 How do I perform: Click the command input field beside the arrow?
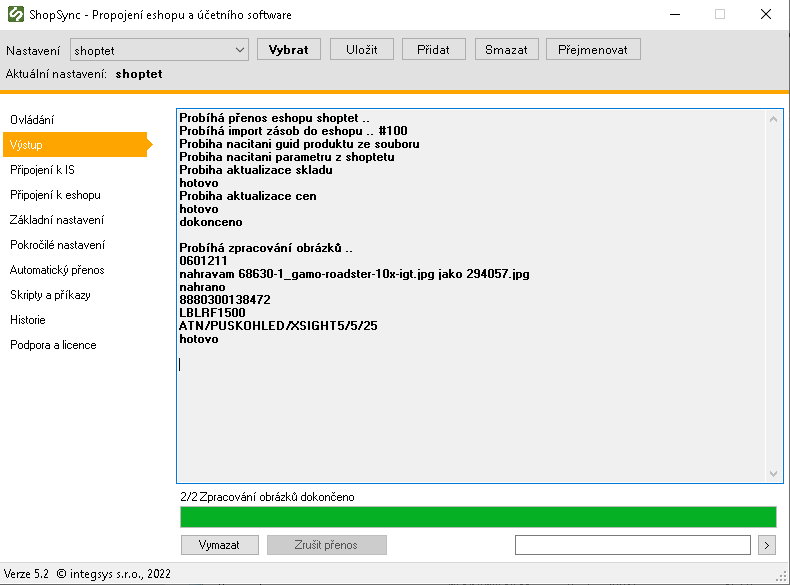tap(633, 545)
